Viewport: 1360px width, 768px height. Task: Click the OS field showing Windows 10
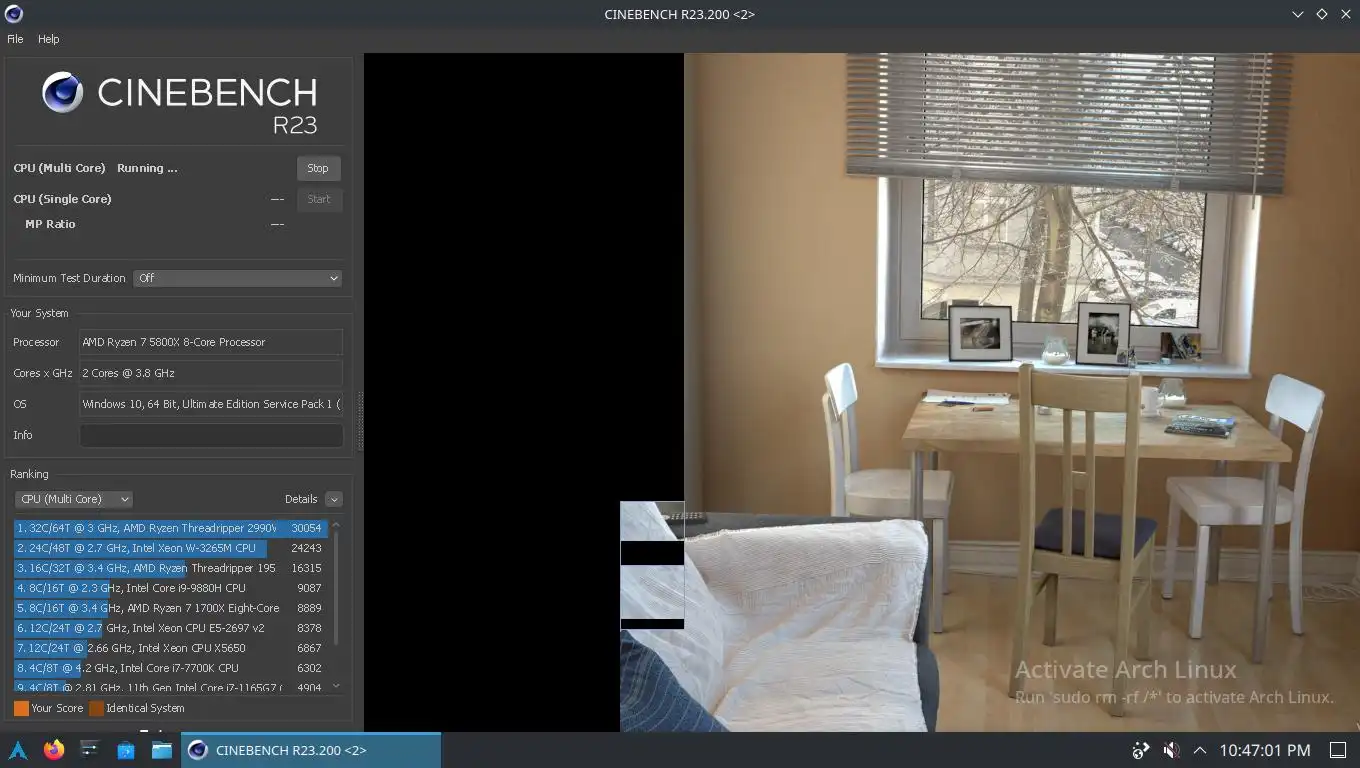coord(211,404)
